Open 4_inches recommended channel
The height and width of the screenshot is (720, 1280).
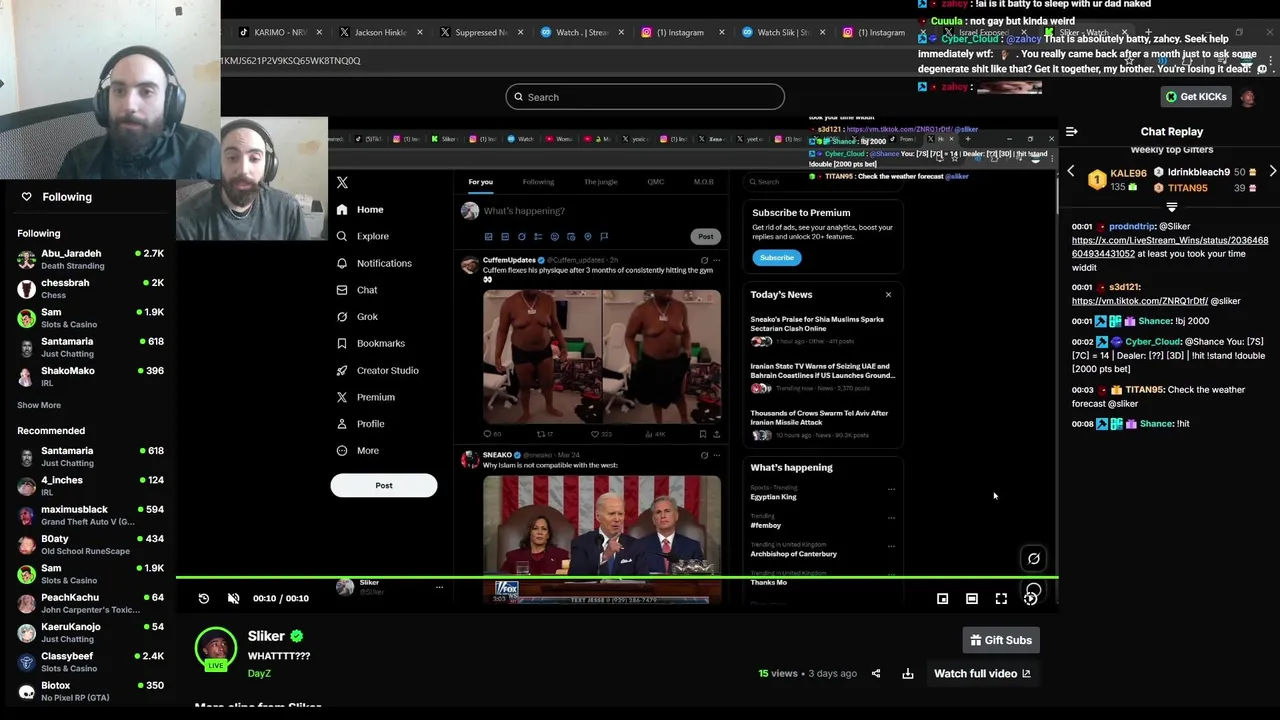pyautogui.click(x=90, y=486)
